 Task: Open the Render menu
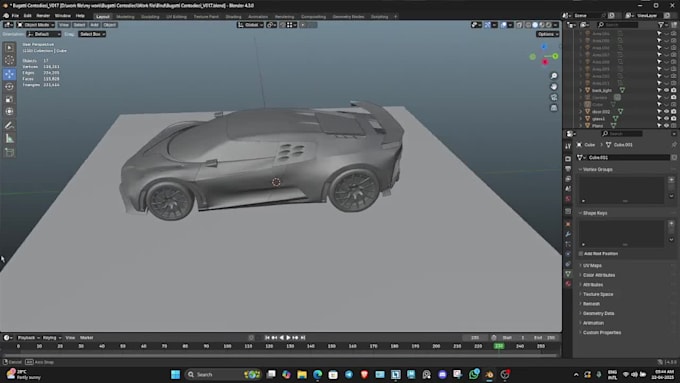click(x=43, y=16)
